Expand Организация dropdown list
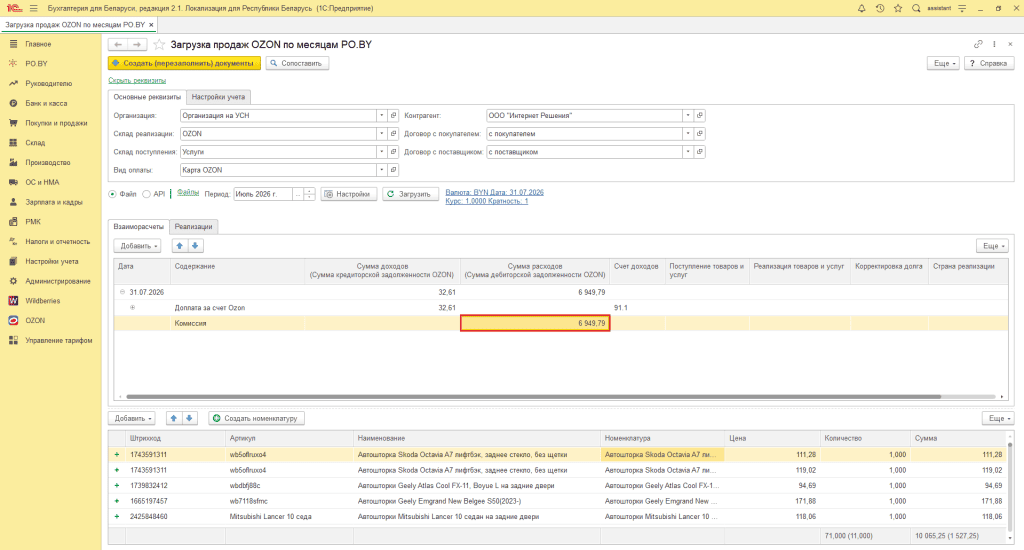Viewport: 1024px width, 550px height. pos(381,115)
